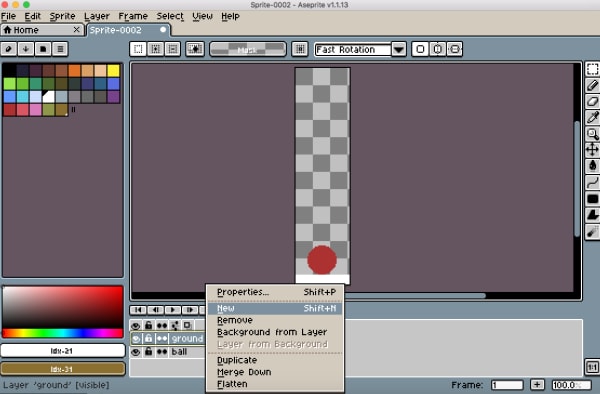The image size is (600, 394).
Task: Select the Eyedropper tool
Action: coord(592,117)
